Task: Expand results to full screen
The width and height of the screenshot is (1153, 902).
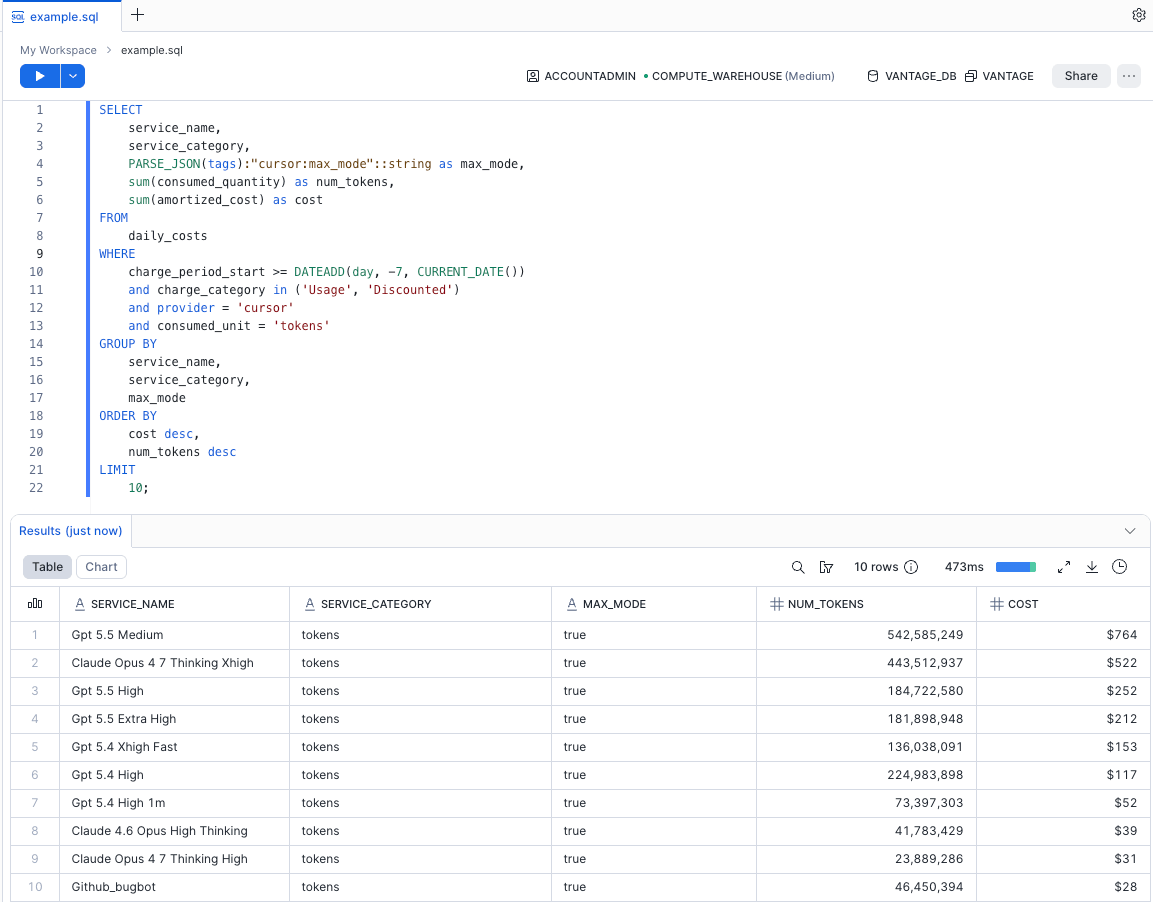Action: pyautogui.click(x=1063, y=567)
